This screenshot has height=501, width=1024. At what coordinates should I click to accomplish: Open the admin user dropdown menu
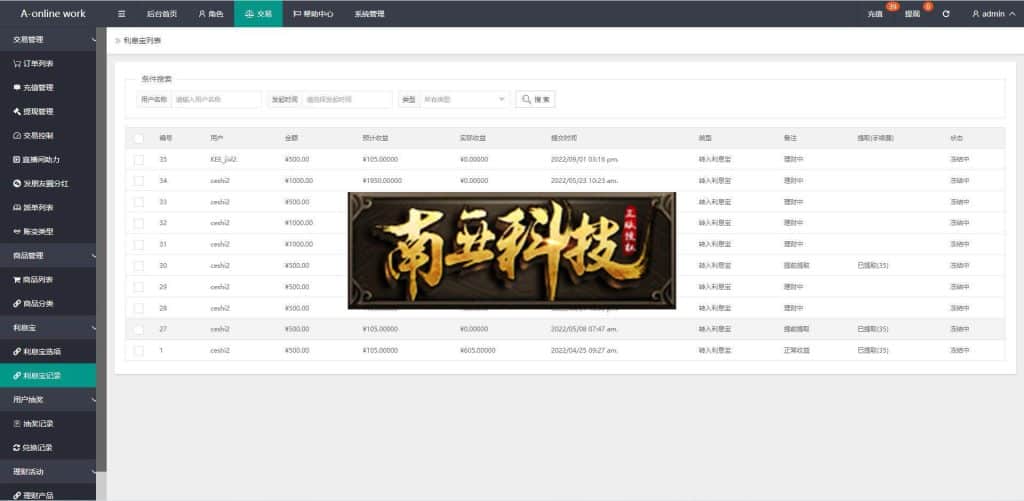click(993, 14)
